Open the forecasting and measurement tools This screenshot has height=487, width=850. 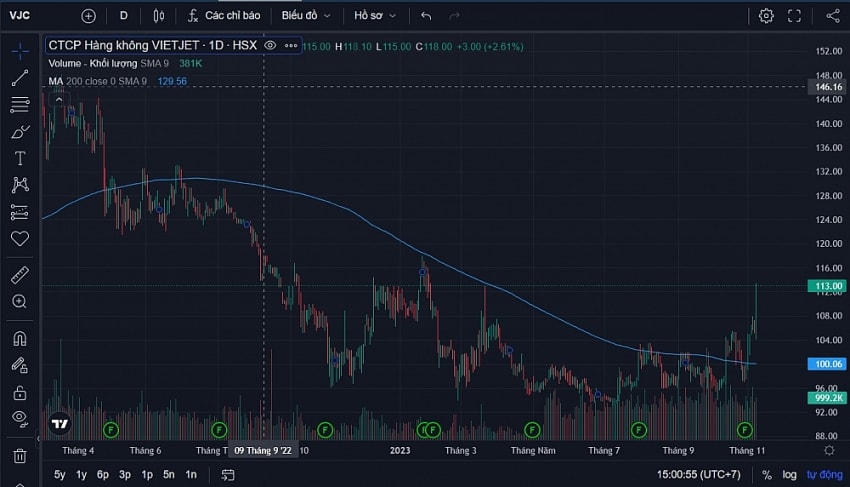tap(20, 212)
